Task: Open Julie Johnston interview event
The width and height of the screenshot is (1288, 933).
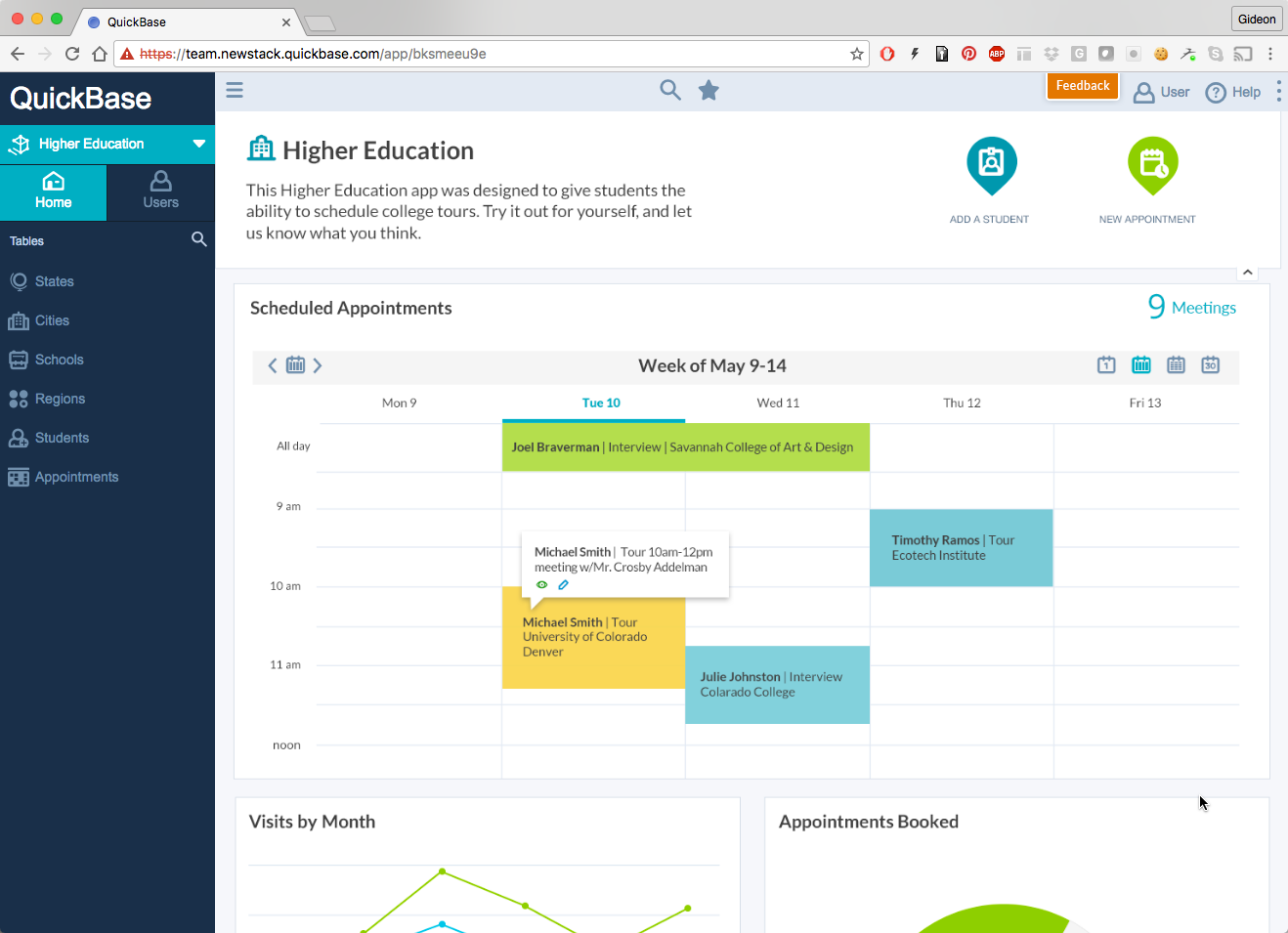Action: 778,685
